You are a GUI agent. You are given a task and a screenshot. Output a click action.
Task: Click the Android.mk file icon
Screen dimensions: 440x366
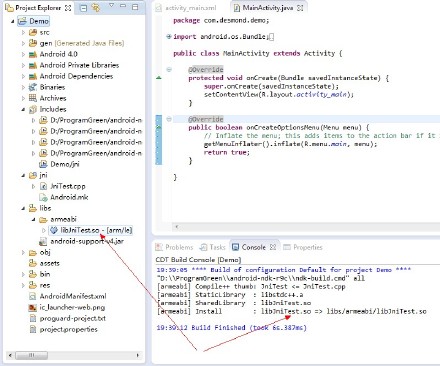[x=43, y=197]
